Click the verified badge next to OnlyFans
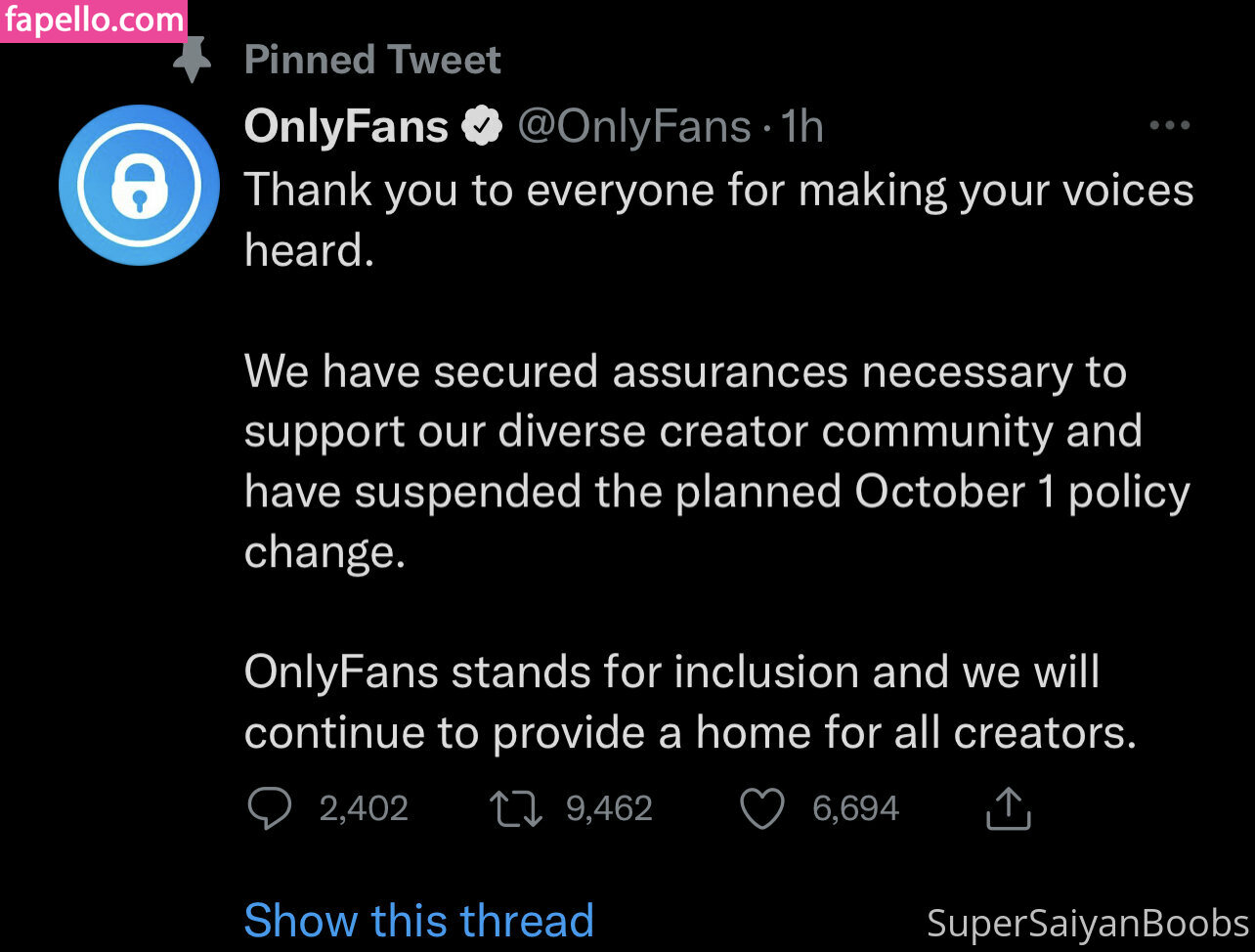The image size is (1255, 952). coord(481,127)
